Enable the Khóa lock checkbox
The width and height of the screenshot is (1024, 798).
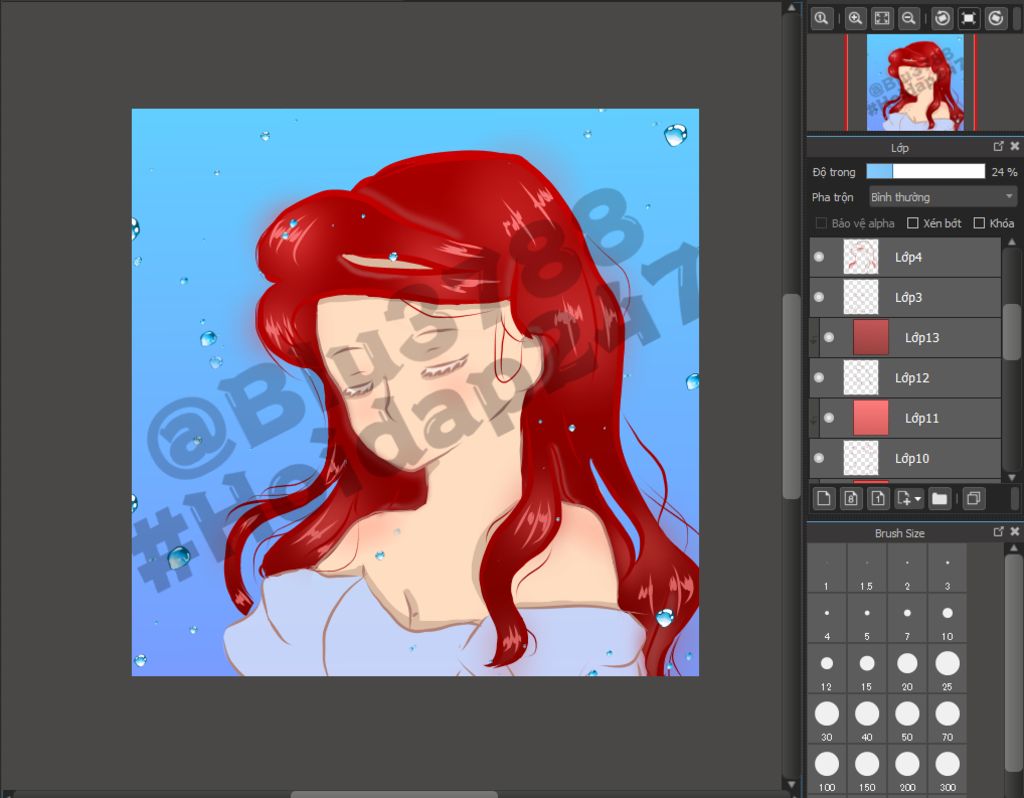(x=979, y=223)
